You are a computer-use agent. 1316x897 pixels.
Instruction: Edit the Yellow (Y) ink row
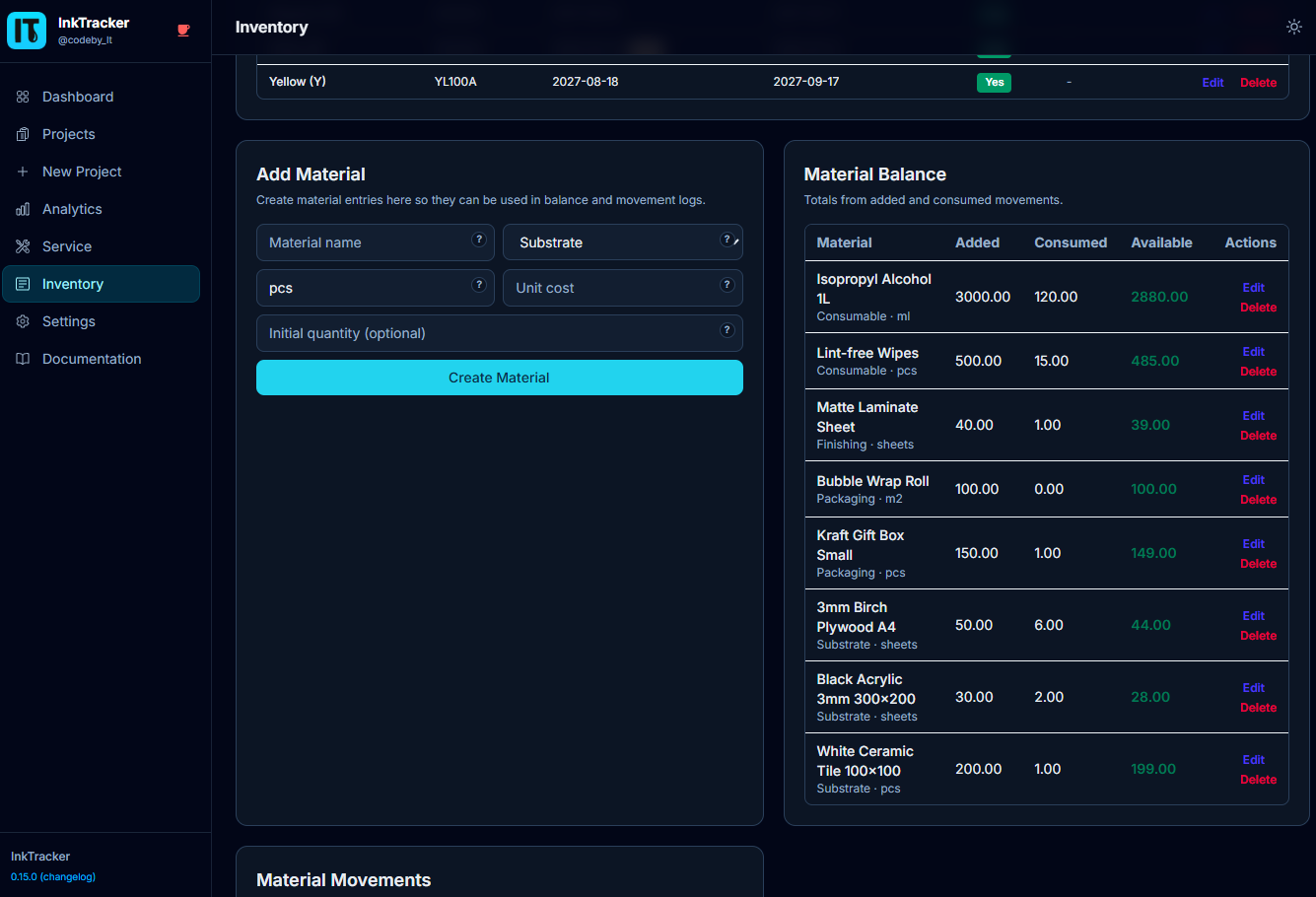[1212, 83]
